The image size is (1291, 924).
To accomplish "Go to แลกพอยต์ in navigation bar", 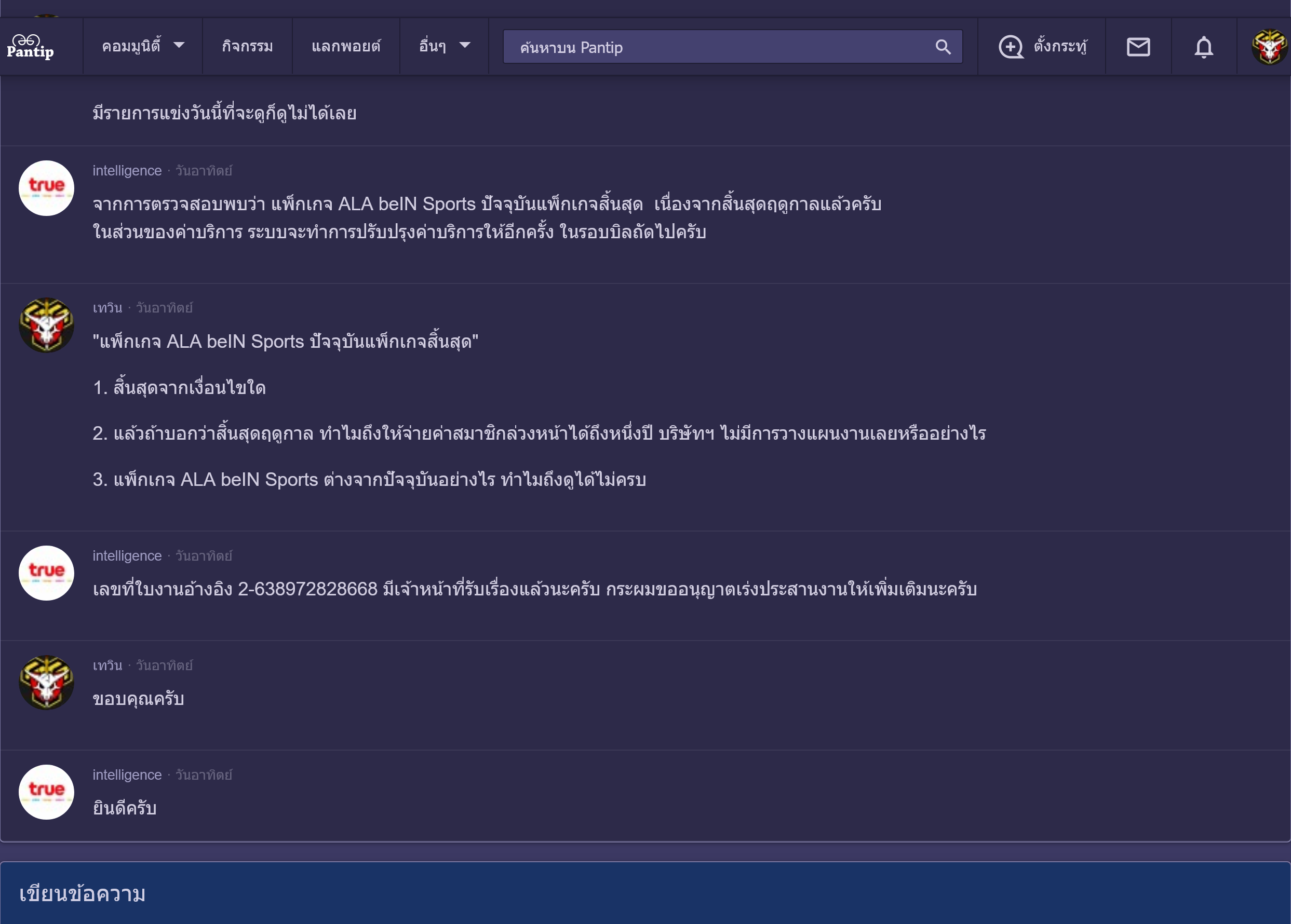I will point(345,46).
